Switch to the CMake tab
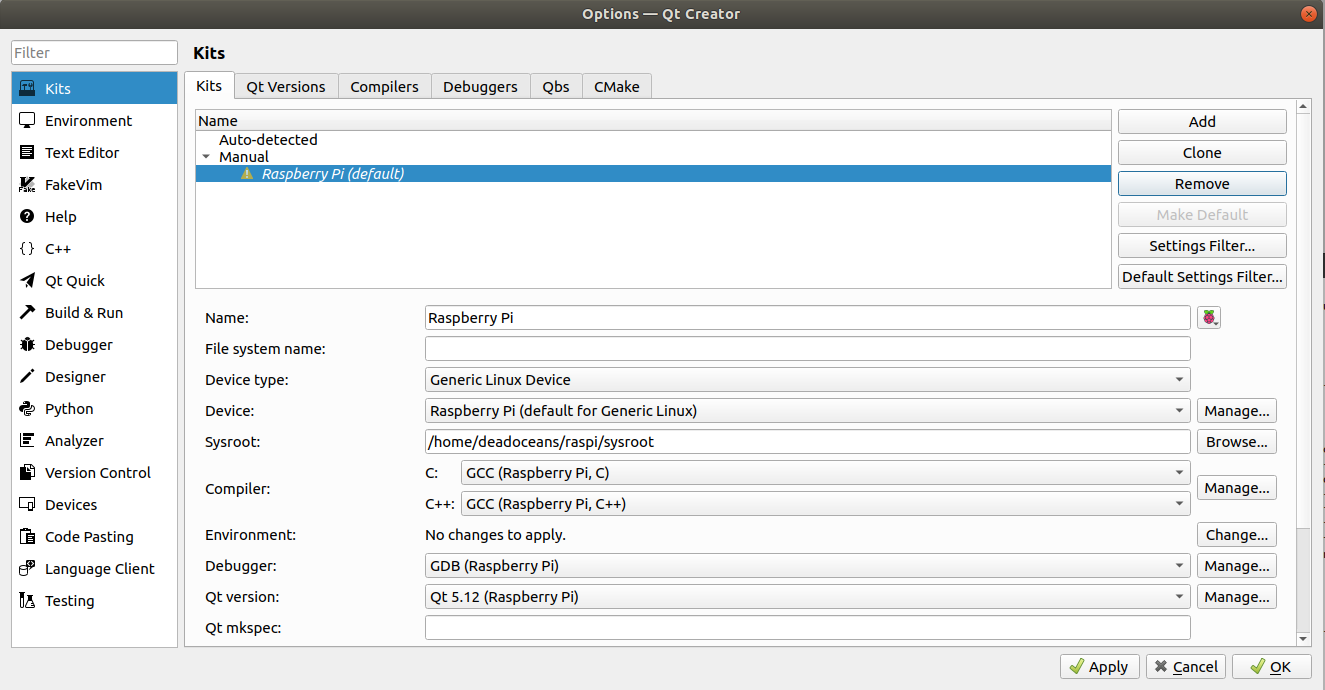Image resolution: width=1325 pixels, height=690 pixels. [617, 87]
